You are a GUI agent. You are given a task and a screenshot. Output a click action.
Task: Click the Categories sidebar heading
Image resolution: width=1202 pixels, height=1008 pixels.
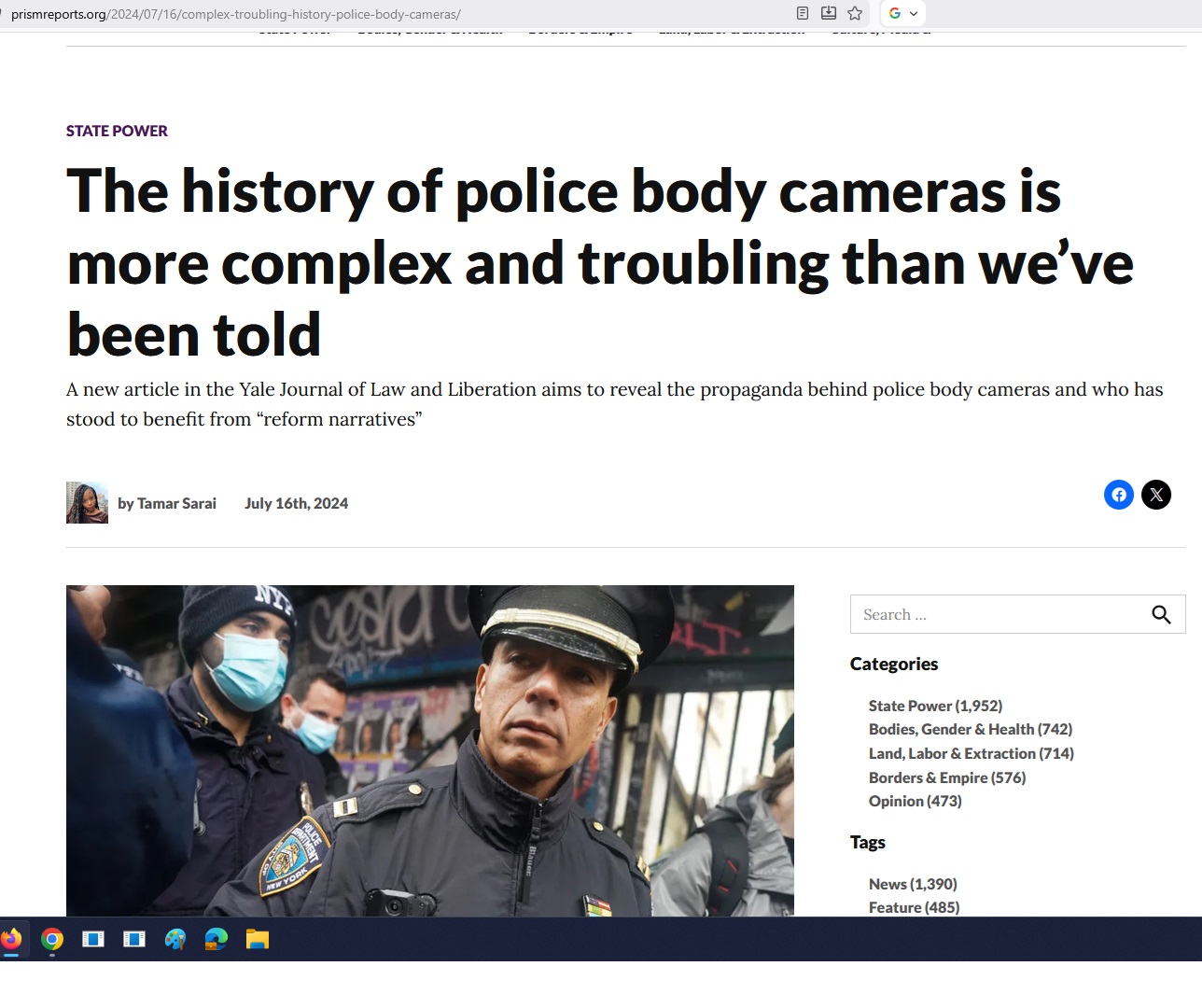pos(894,664)
